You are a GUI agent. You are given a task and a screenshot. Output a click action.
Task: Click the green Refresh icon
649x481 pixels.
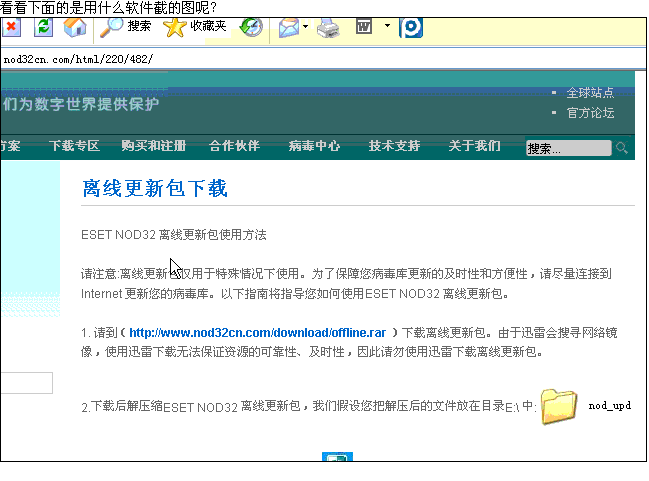(x=43, y=27)
